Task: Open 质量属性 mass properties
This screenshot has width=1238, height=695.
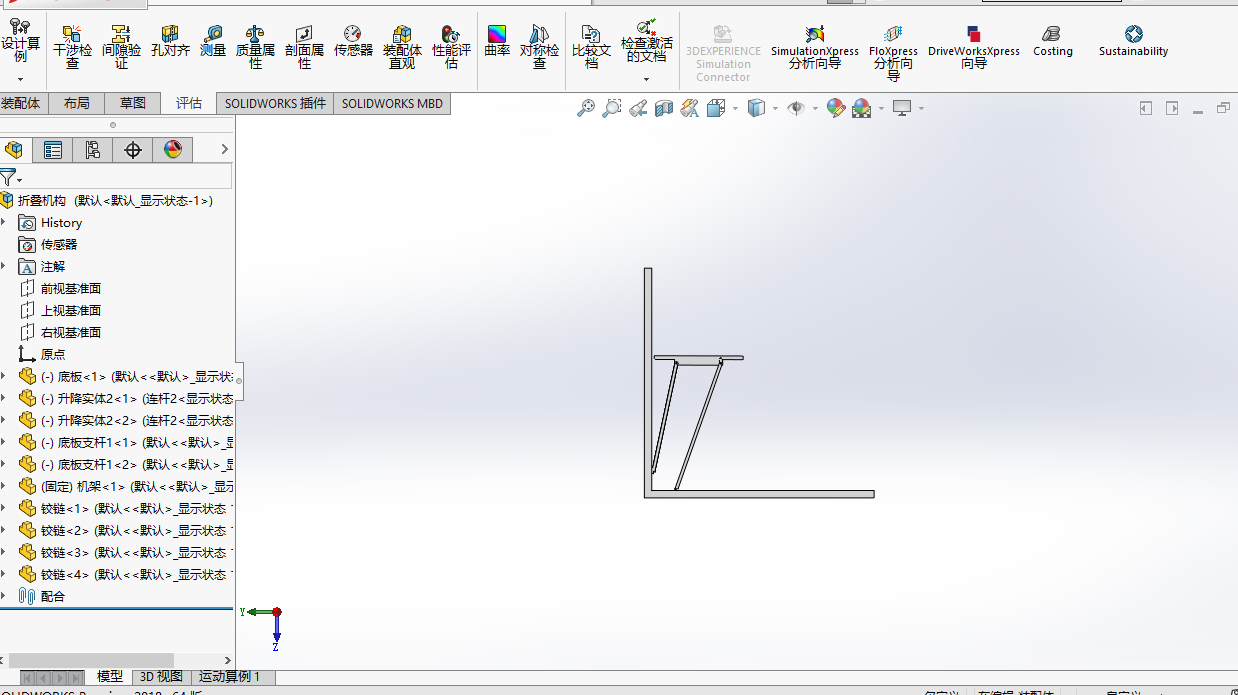Action: pyautogui.click(x=255, y=47)
